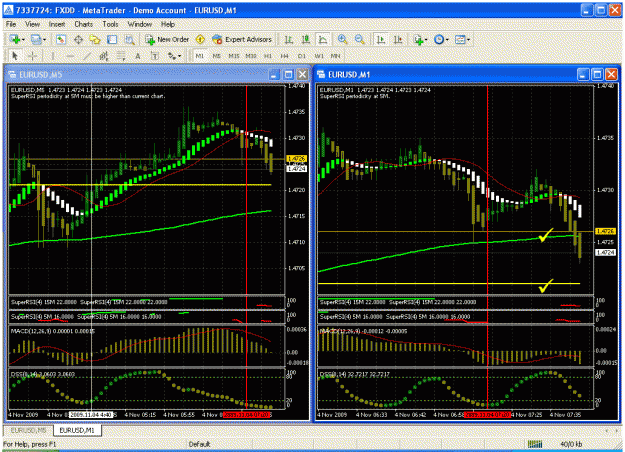Switch timeframe to MN

tap(336, 56)
